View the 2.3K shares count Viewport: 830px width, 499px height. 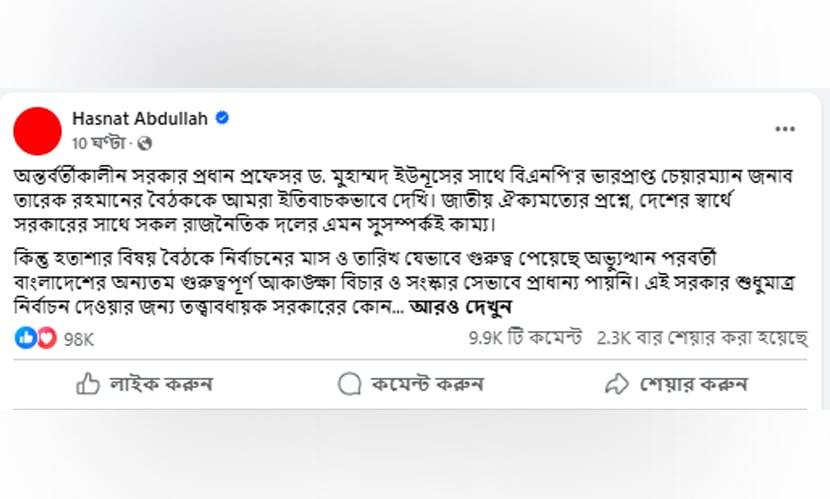point(702,338)
